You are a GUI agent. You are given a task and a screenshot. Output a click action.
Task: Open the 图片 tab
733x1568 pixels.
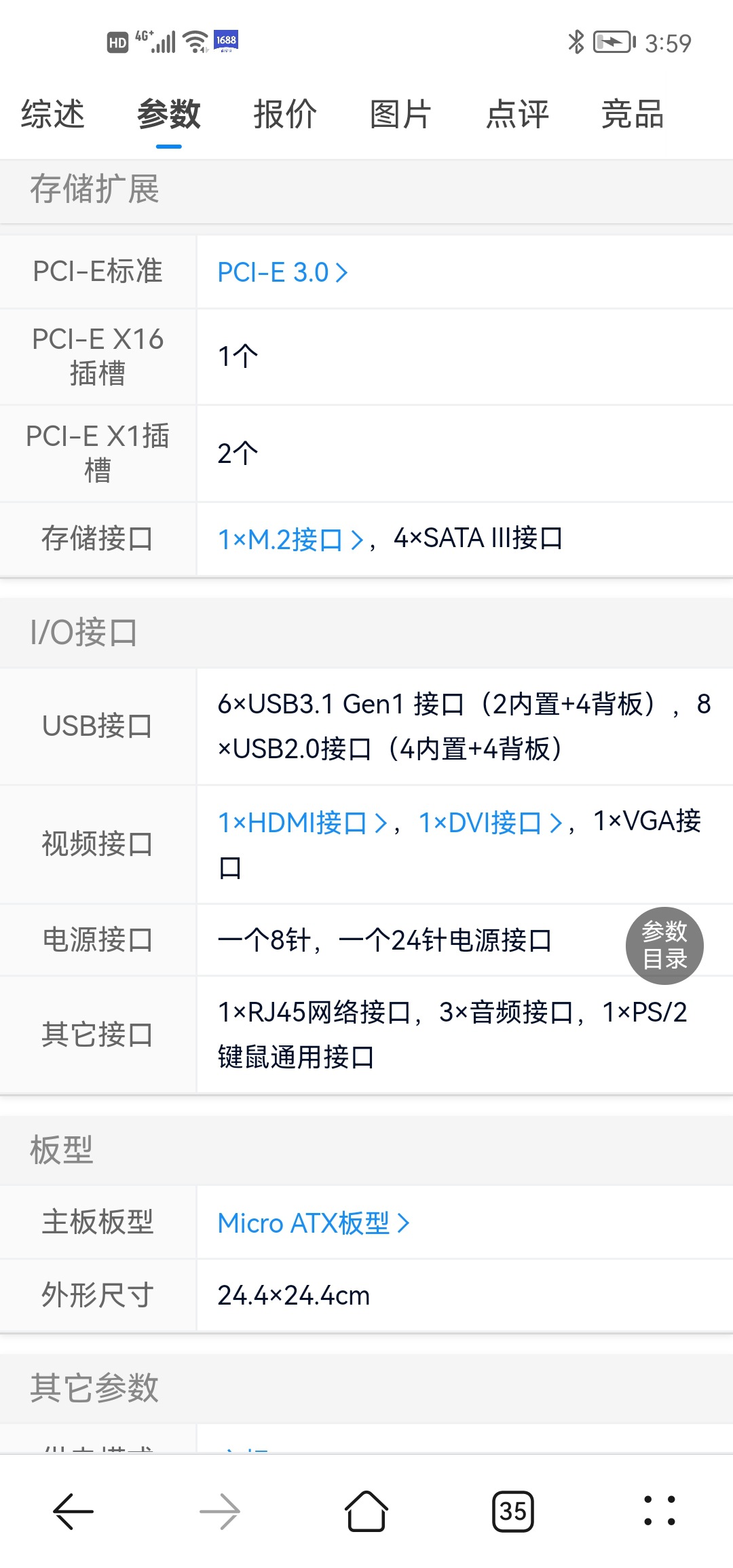point(400,114)
